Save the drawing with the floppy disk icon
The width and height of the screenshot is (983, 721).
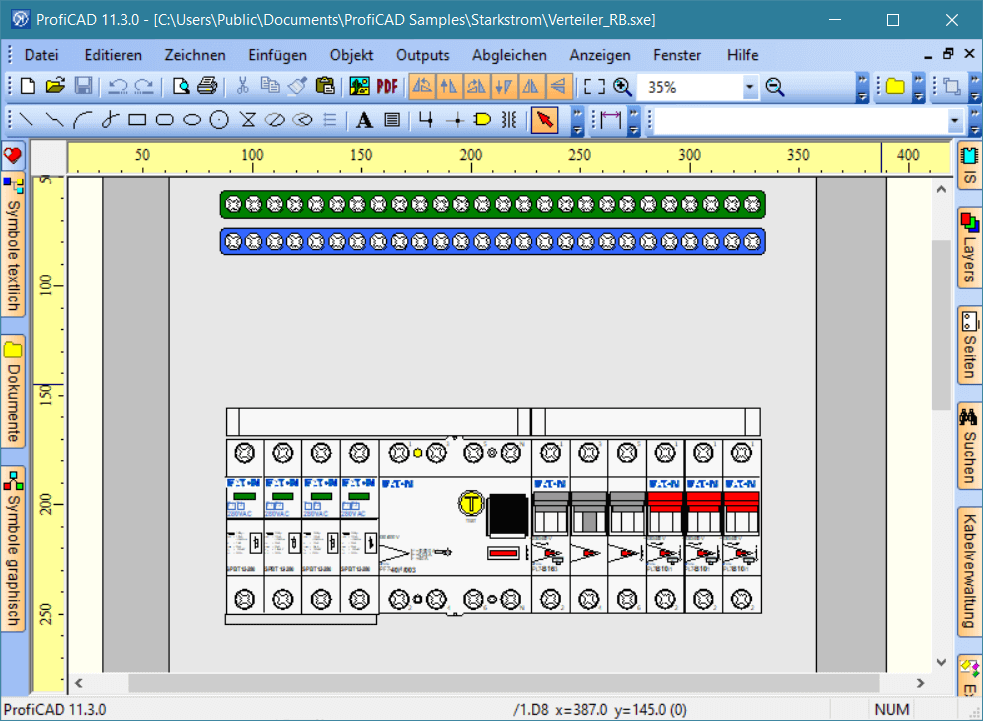[83, 86]
